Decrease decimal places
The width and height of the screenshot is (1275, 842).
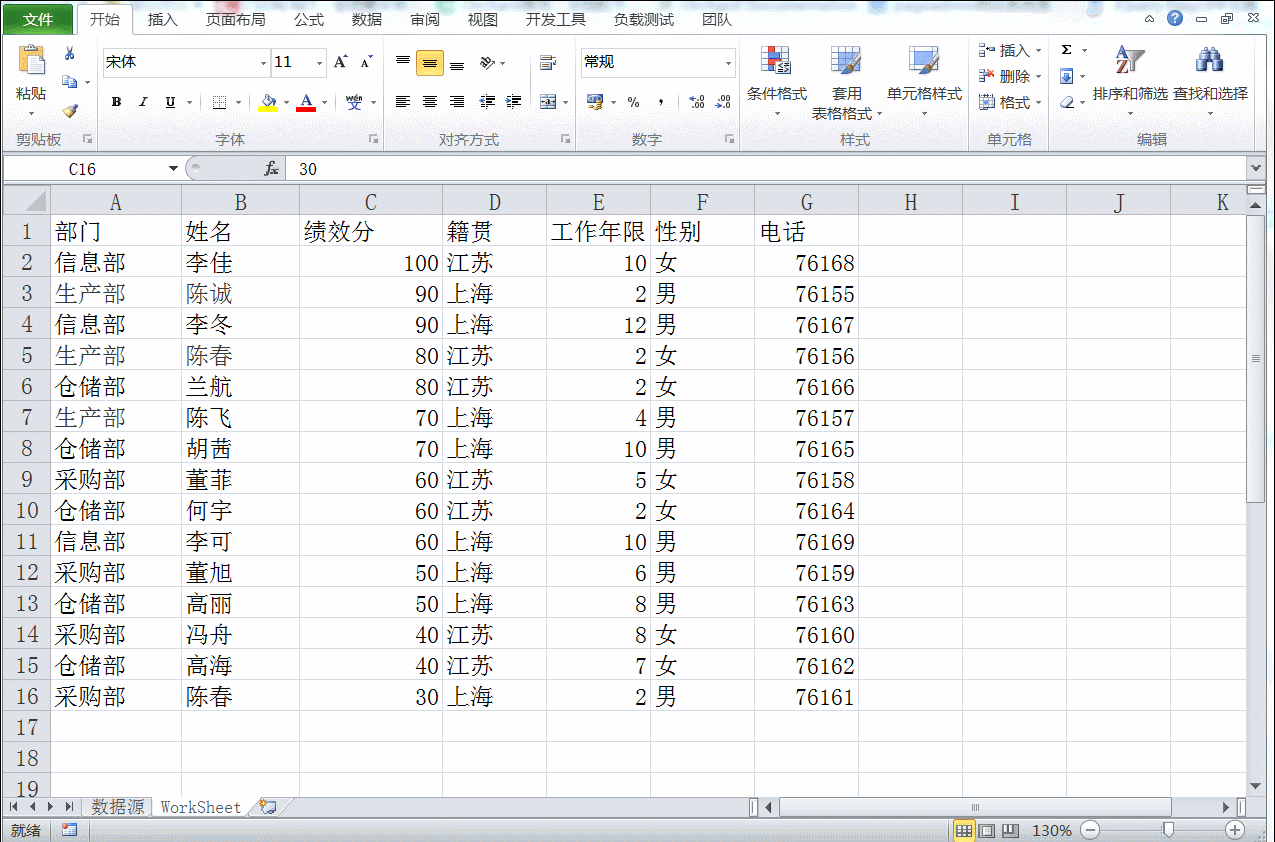[725, 102]
